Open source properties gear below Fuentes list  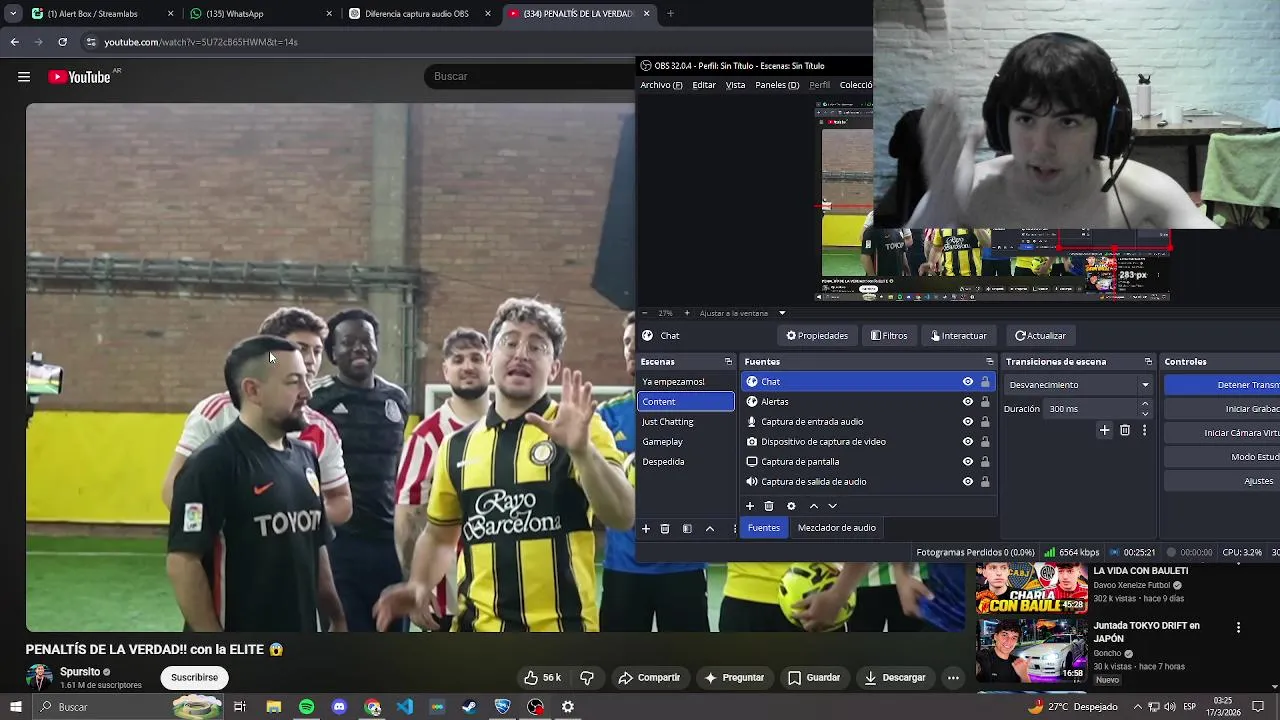tap(791, 506)
